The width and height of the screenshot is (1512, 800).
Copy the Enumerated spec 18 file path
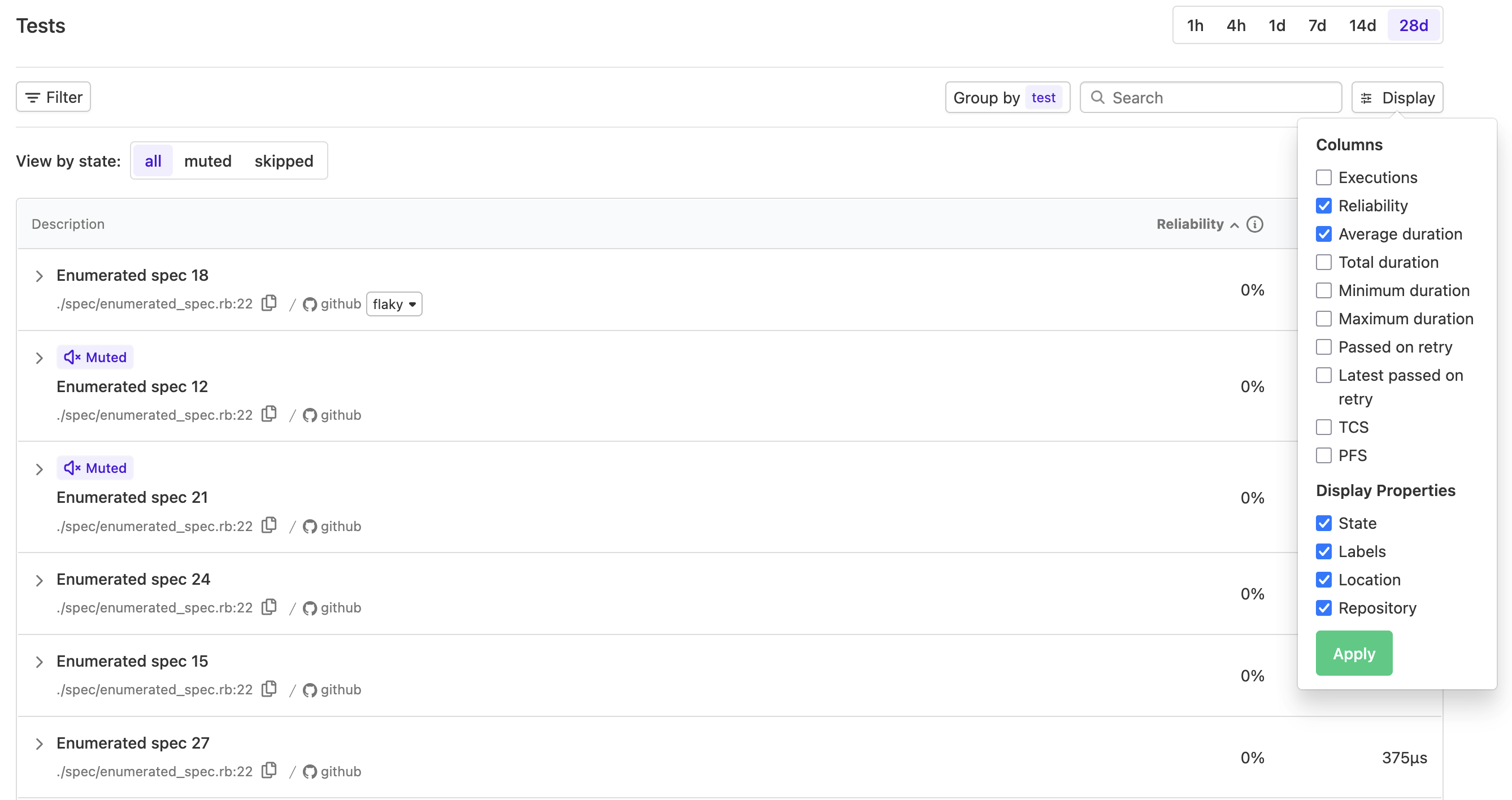(270, 303)
